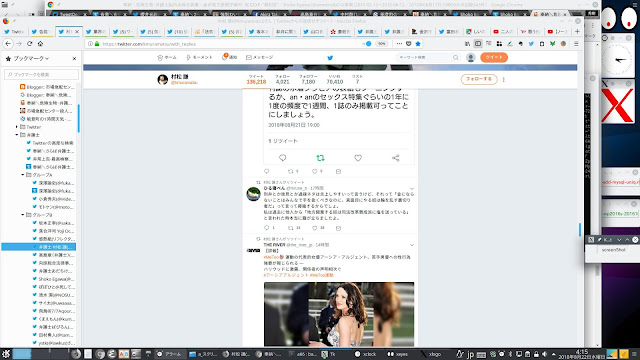This screenshot has width=640, height=360.
Task: Open Twitter notifications with badge
Action: point(229,58)
